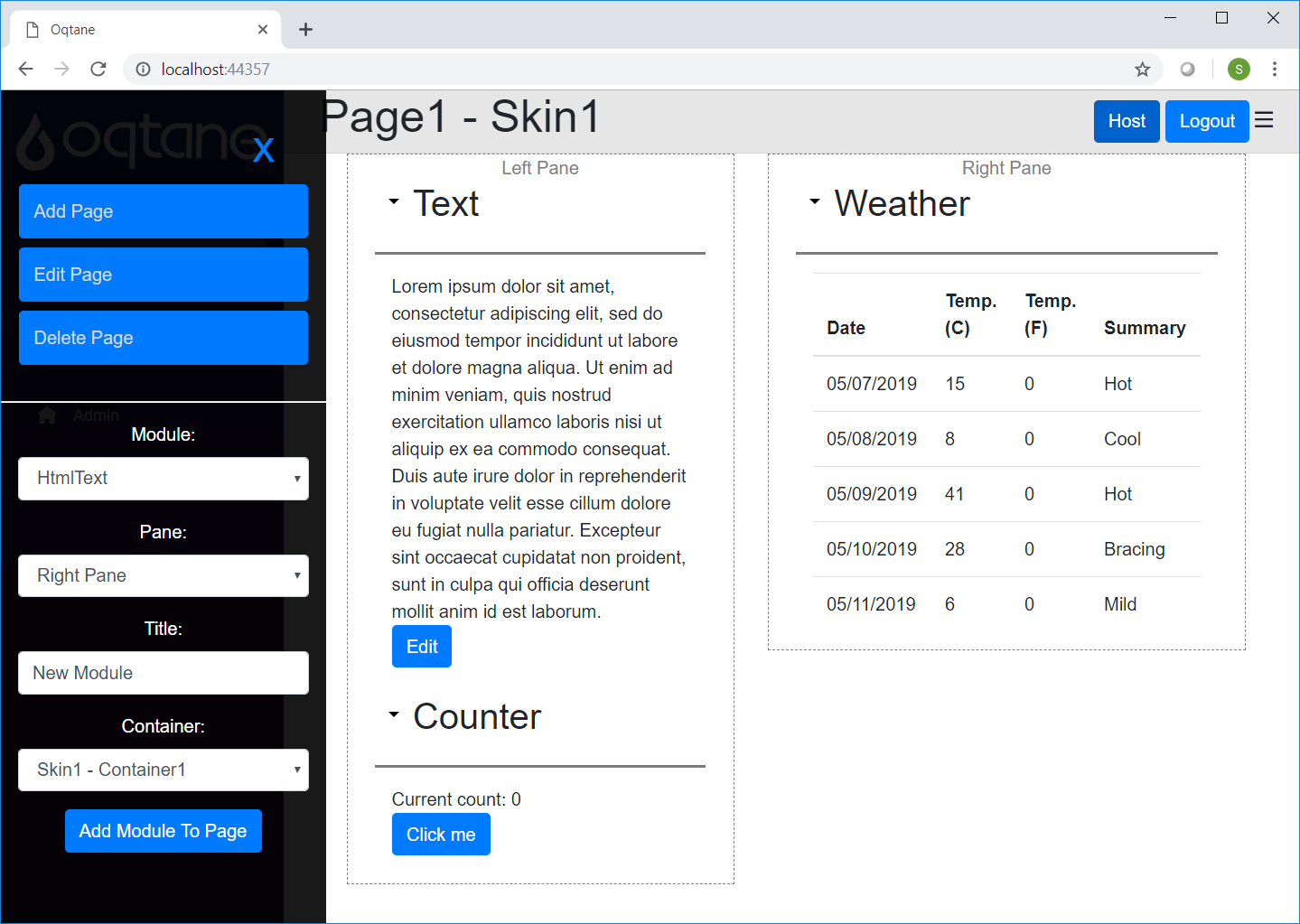Open a new browser tab
This screenshot has height=924, width=1300.
pyautogui.click(x=305, y=30)
